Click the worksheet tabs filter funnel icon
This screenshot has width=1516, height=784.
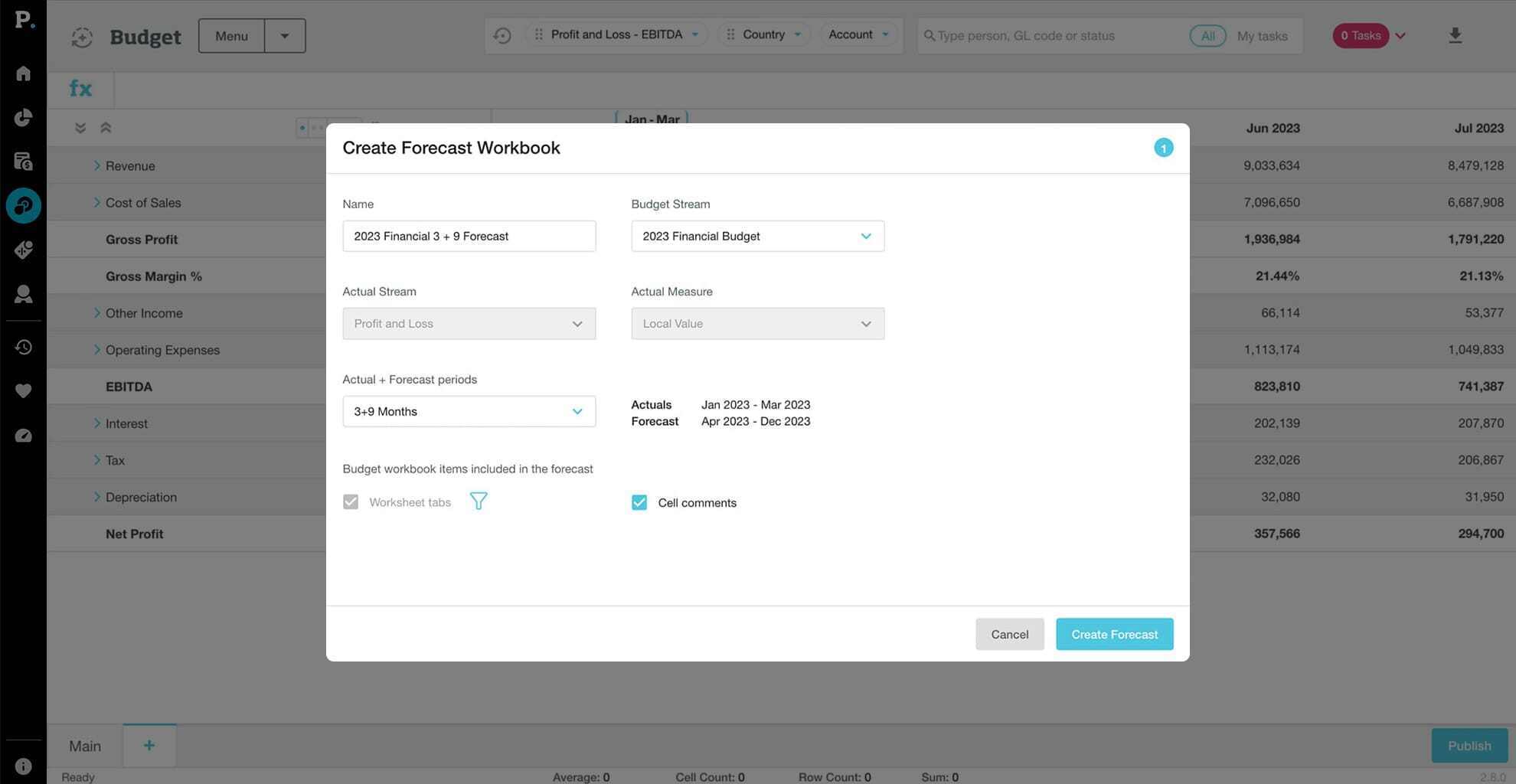click(x=478, y=501)
